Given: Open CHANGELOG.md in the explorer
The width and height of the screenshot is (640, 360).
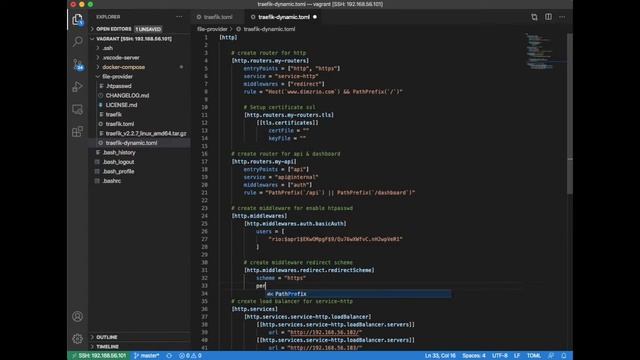Looking at the screenshot, I should point(140,96).
